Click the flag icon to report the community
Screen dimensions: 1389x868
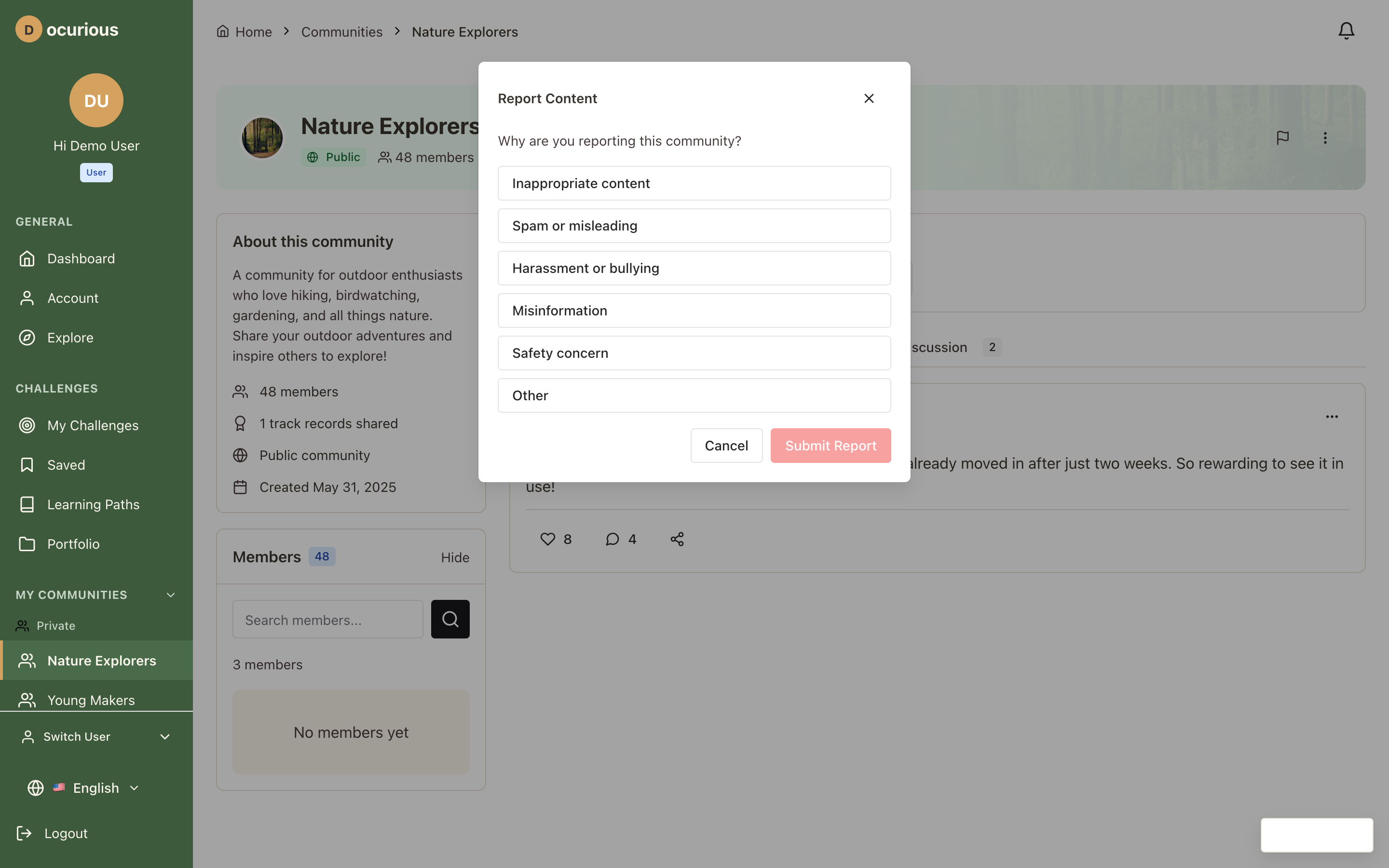coord(1282,137)
